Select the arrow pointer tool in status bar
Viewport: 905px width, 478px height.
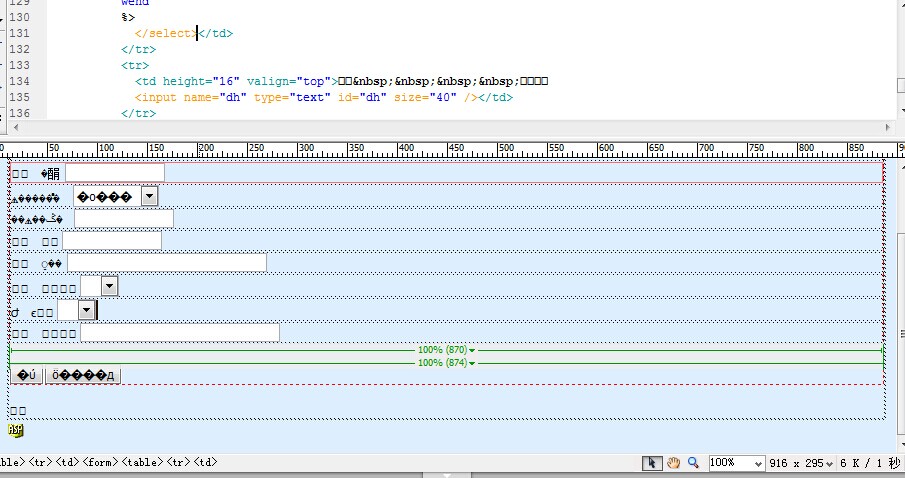652,463
